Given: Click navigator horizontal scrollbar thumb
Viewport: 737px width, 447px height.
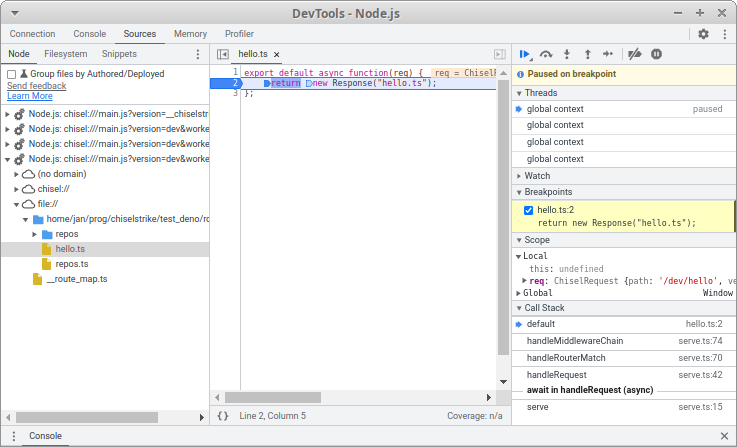Looking at the screenshot, I should point(87,417).
